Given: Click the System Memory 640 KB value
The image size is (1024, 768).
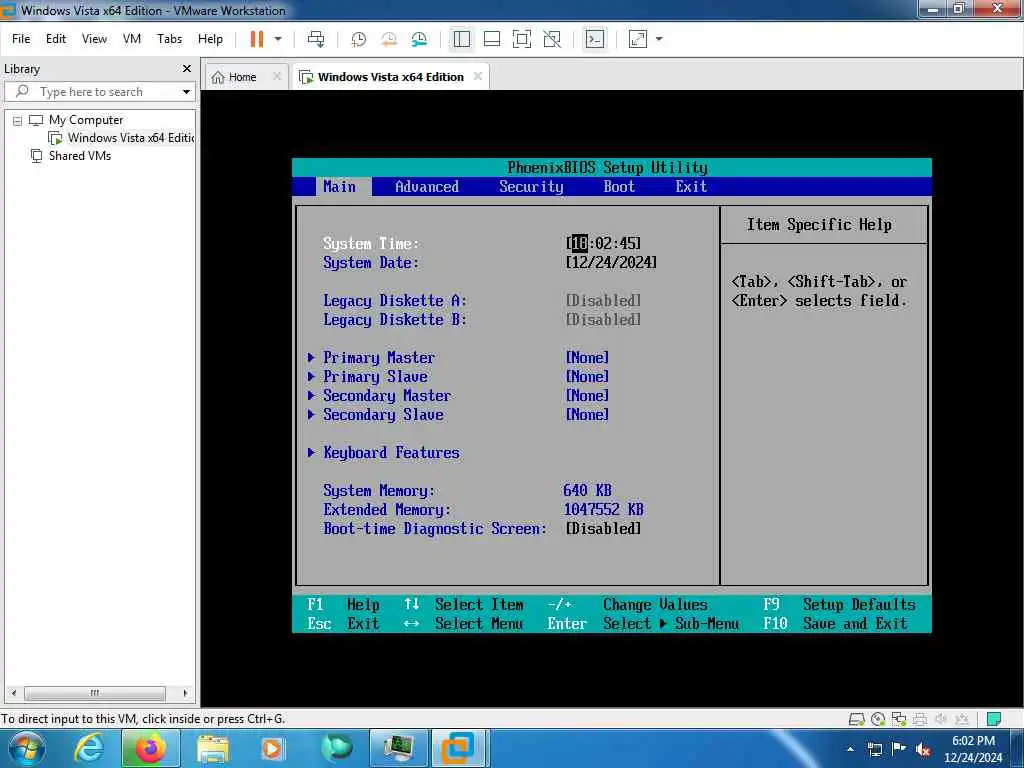Looking at the screenshot, I should point(587,490).
